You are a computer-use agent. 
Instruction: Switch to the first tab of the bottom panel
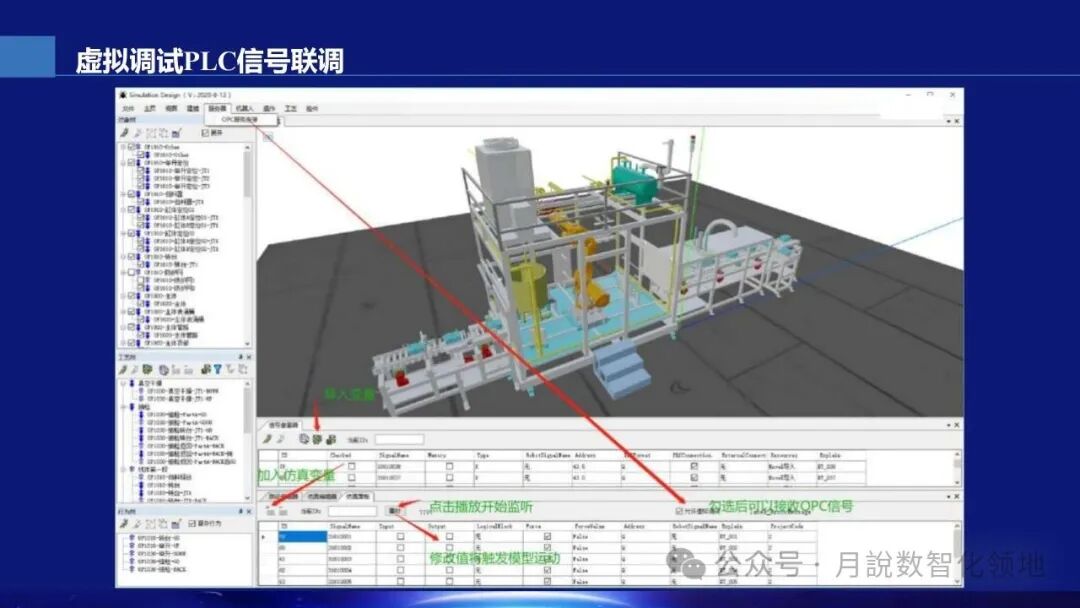coord(282,496)
